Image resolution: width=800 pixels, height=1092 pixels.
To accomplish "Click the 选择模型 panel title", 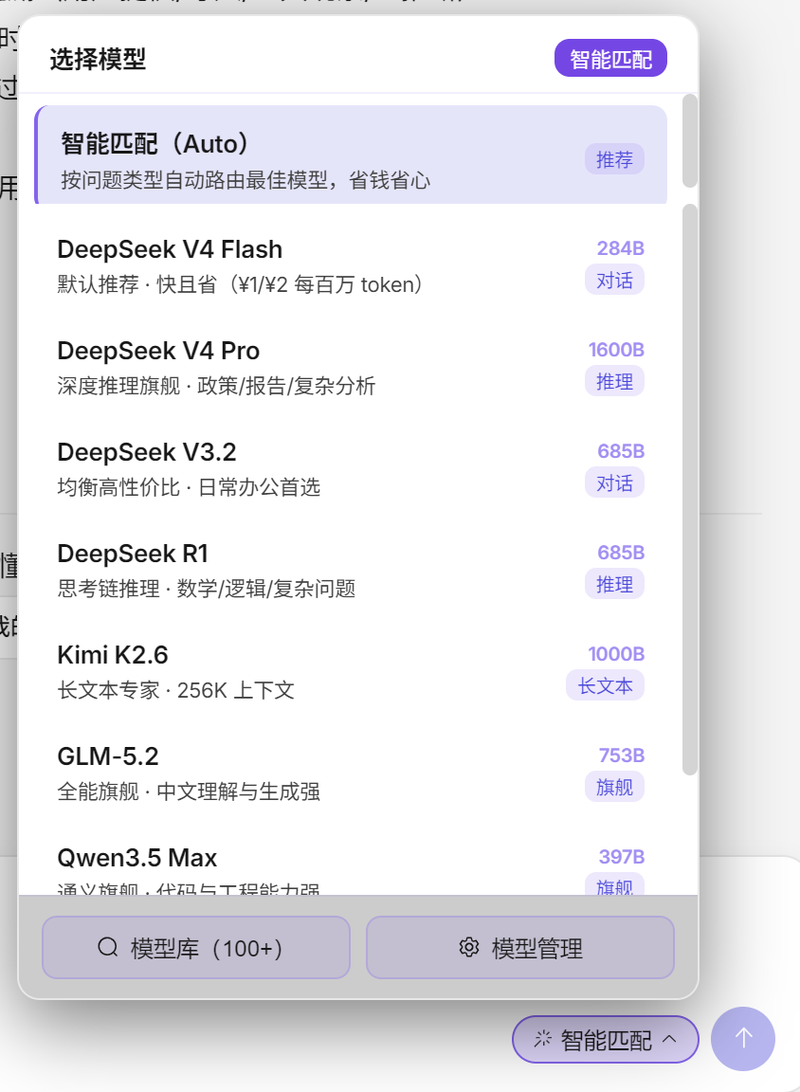I will (97, 59).
